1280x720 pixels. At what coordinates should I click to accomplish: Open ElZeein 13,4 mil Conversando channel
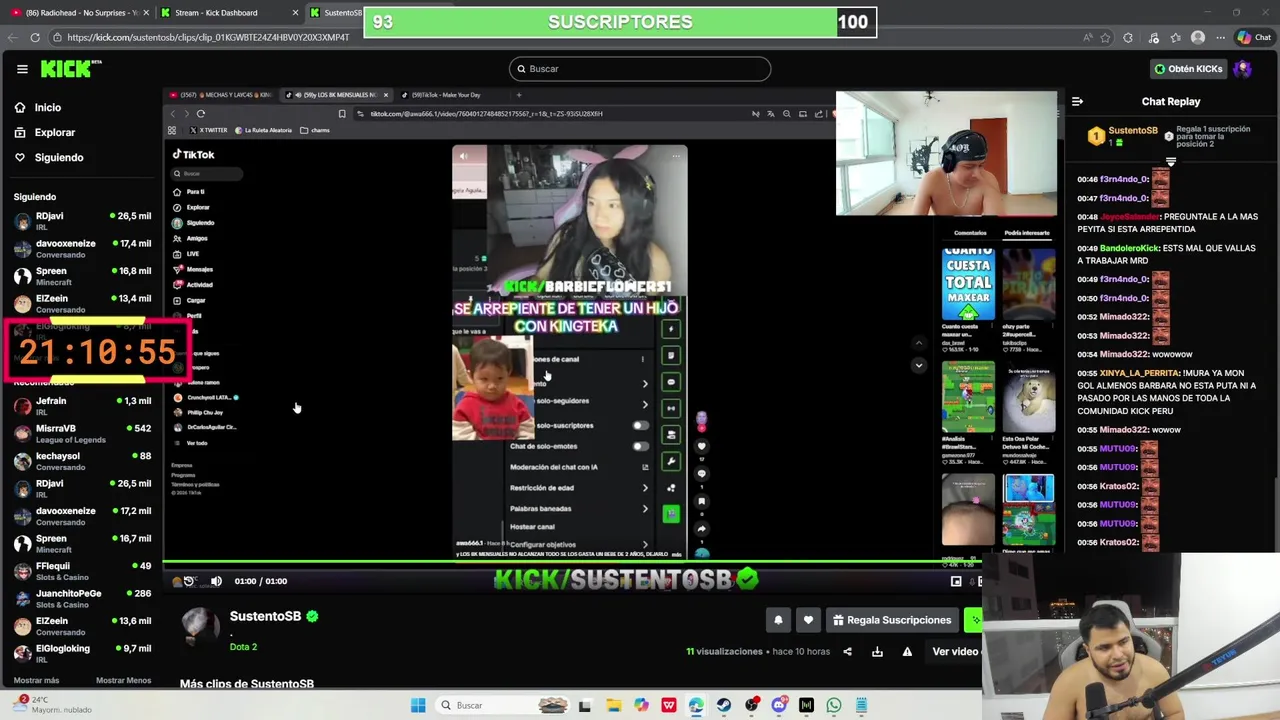tap(82, 304)
